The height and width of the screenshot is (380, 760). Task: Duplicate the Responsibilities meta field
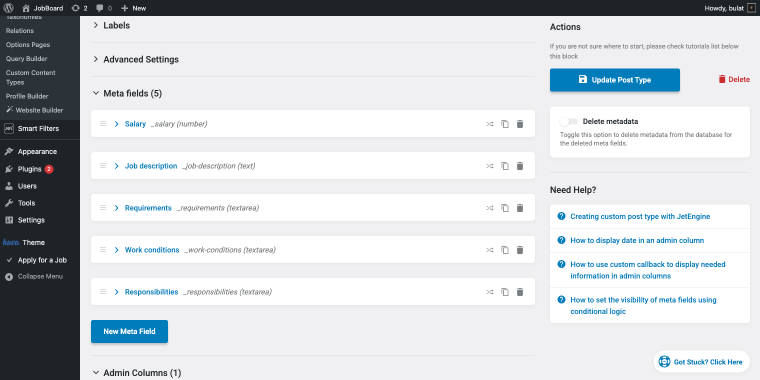[505, 292]
